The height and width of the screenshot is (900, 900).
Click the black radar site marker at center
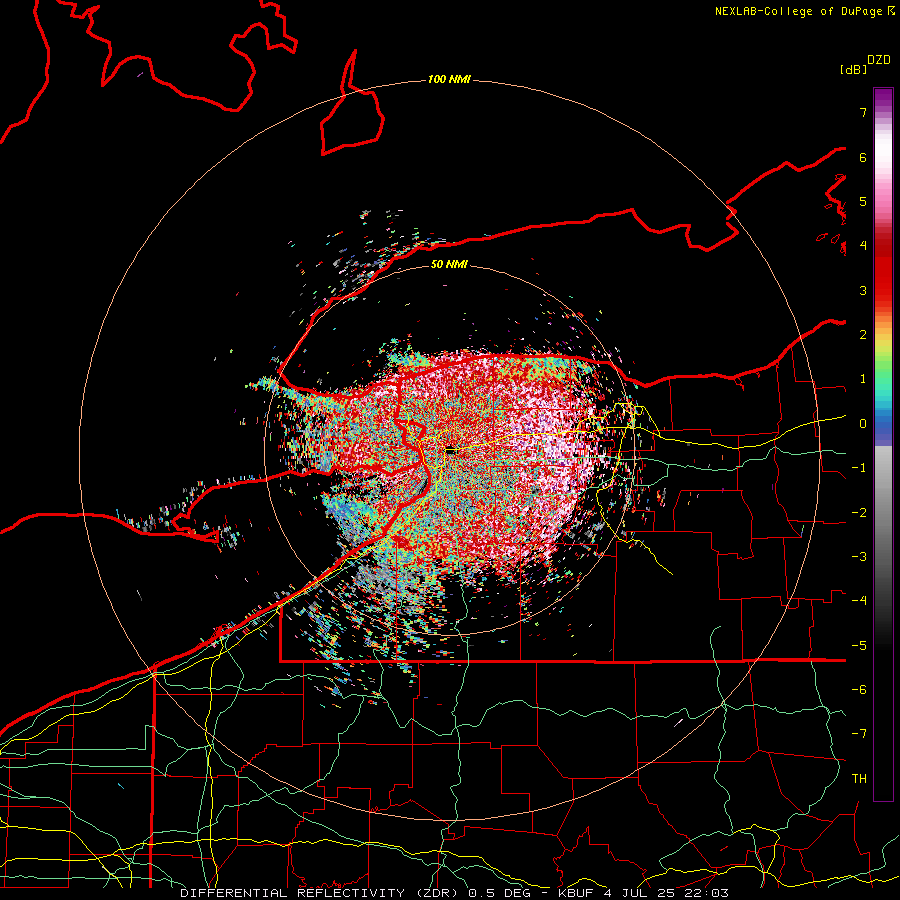pyautogui.click(x=451, y=451)
